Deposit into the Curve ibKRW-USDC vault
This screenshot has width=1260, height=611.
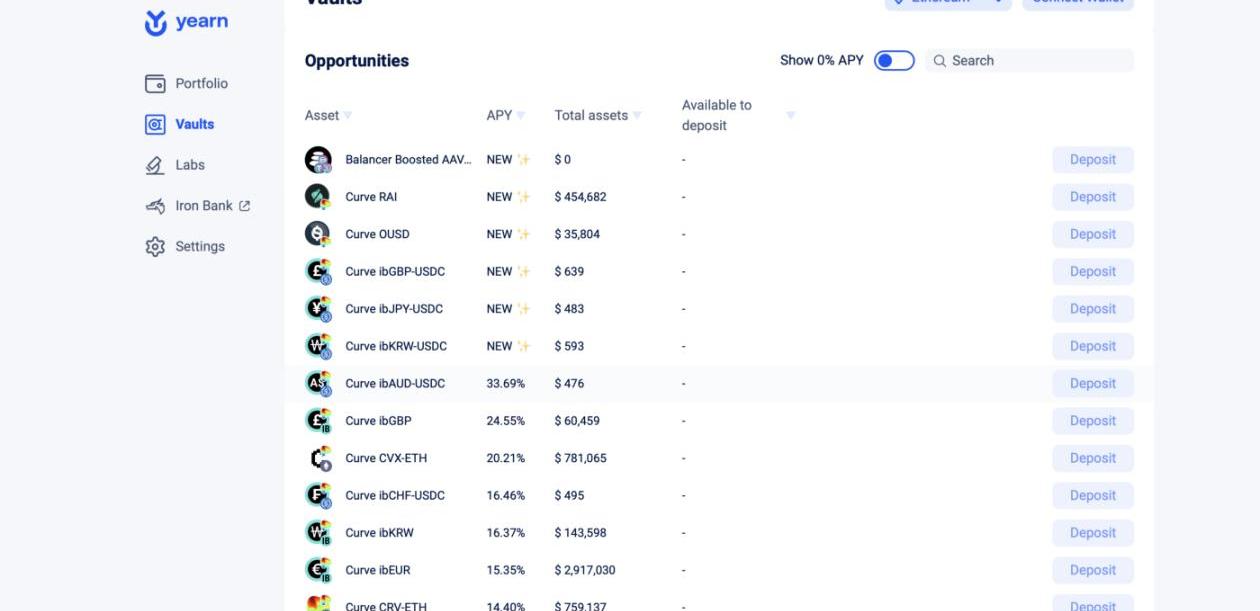(1093, 346)
